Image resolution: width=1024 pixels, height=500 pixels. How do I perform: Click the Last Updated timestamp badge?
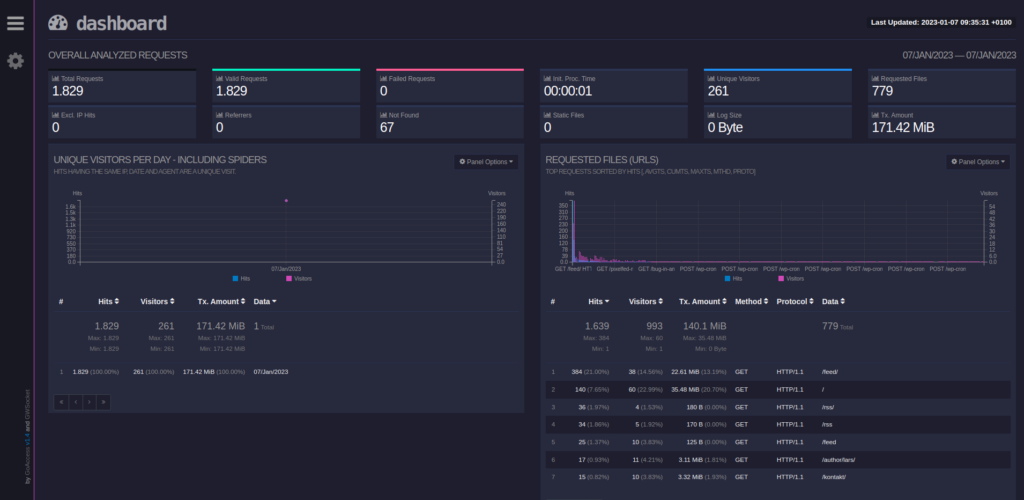point(941,22)
